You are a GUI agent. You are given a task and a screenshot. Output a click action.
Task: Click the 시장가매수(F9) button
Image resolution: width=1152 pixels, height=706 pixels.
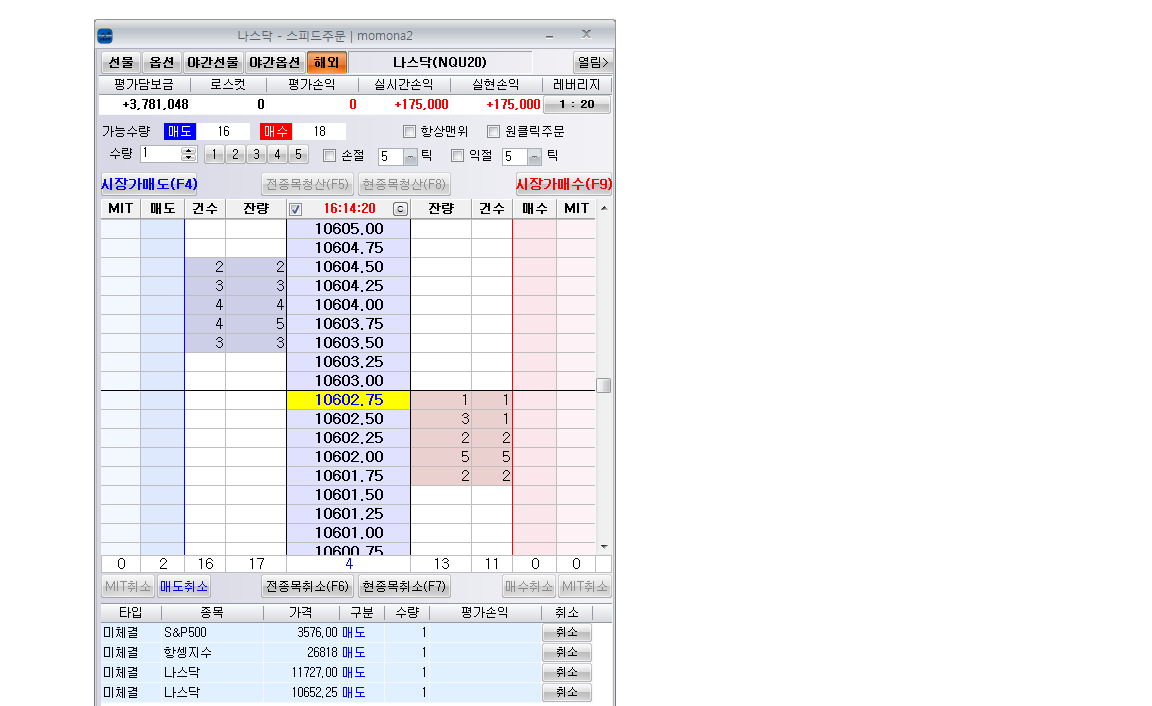click(x=563, y=184)
